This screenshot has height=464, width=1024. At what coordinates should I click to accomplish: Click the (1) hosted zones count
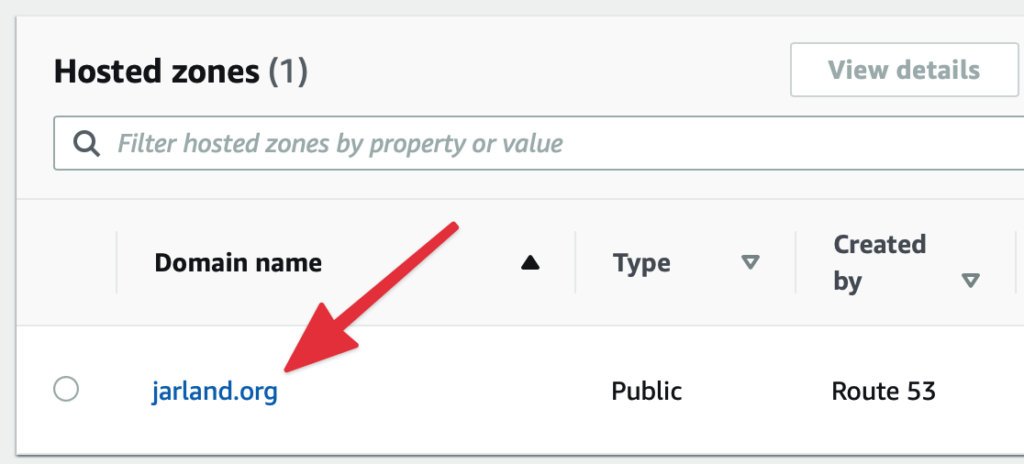coord(288,71)
